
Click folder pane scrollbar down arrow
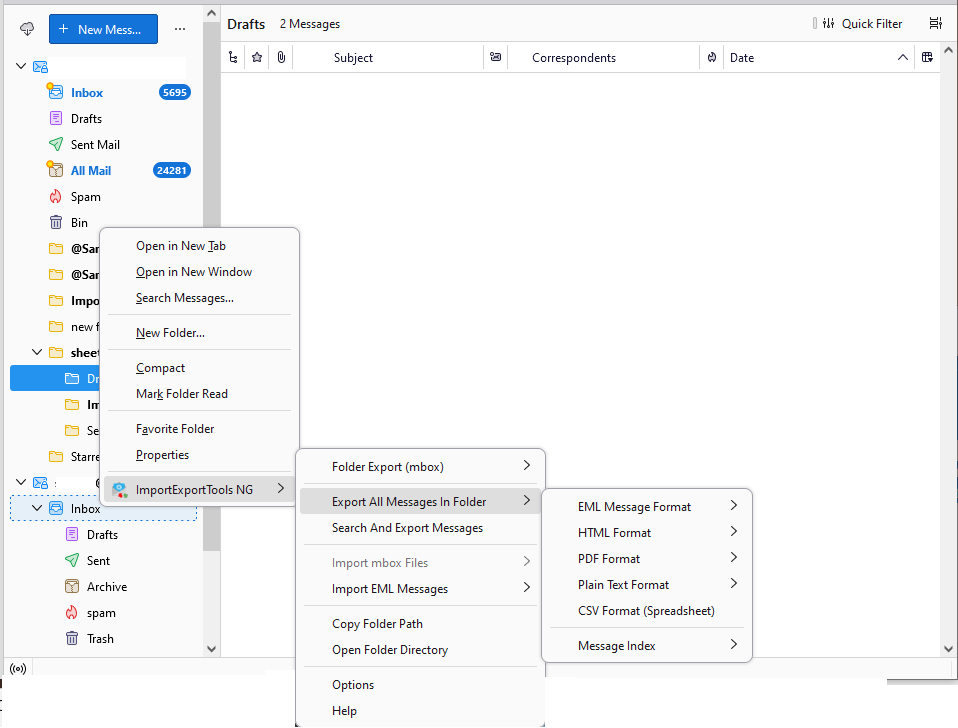point(211,649)
